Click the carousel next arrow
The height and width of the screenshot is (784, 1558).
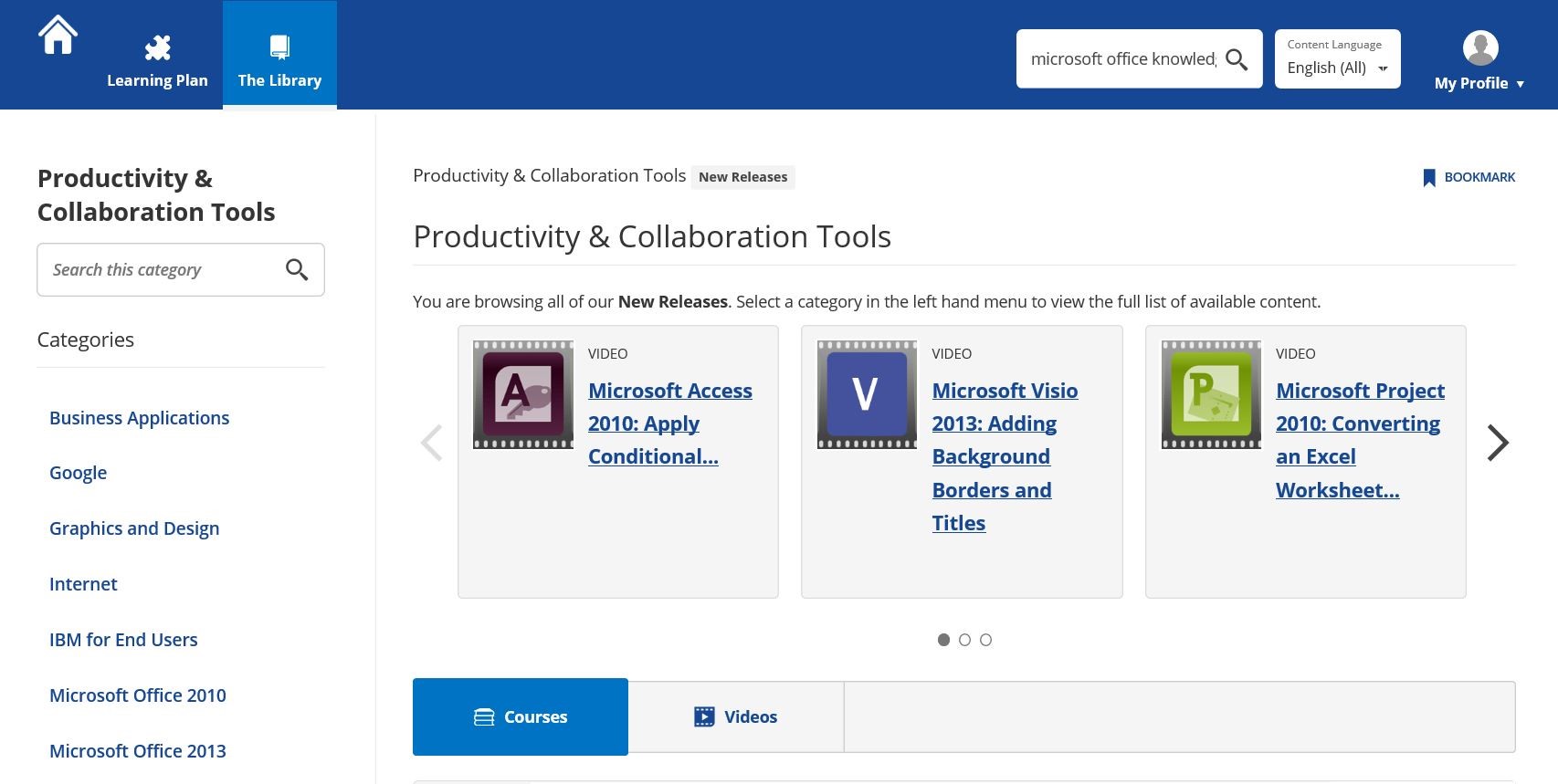1497,443
